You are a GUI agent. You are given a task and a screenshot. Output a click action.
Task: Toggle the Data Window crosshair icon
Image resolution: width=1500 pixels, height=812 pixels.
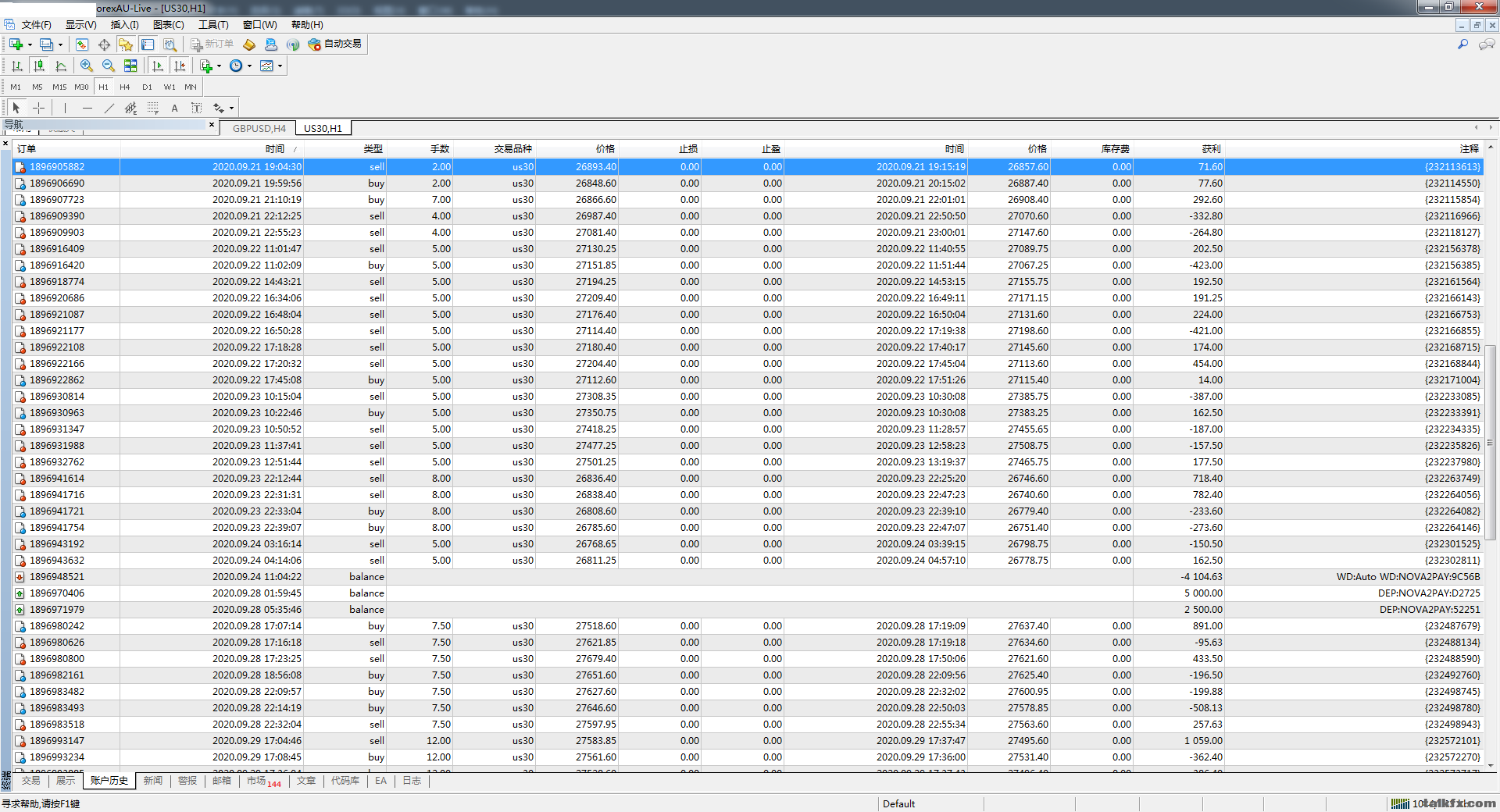[104, 45]
